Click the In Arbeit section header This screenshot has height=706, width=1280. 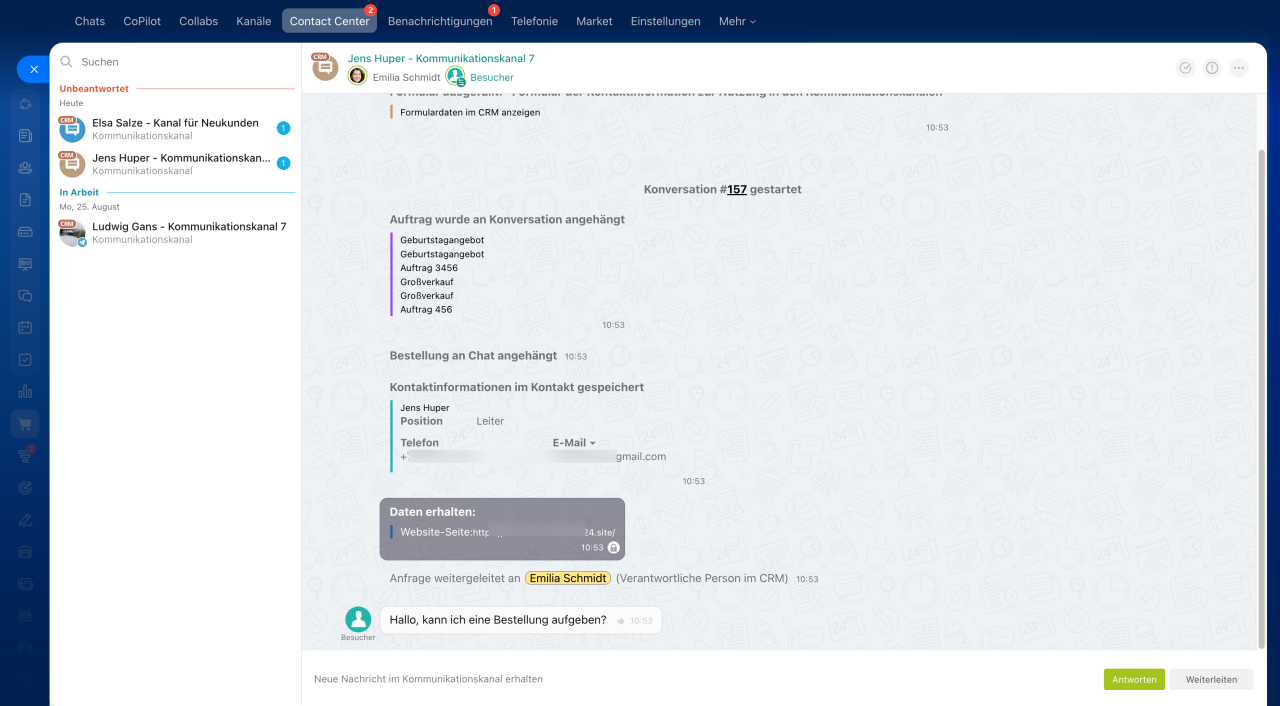point(79,193)
